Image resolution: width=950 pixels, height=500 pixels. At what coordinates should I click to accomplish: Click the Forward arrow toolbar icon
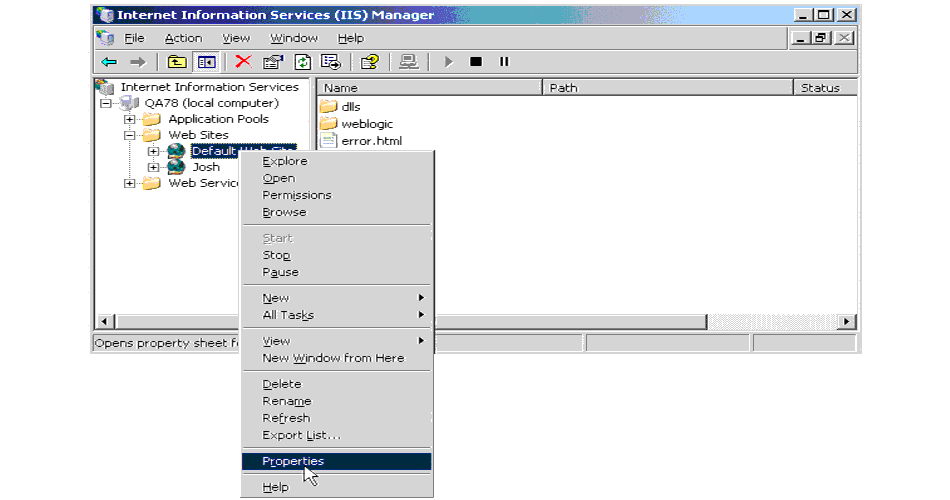pyautogui.click(x=138, y=62)
